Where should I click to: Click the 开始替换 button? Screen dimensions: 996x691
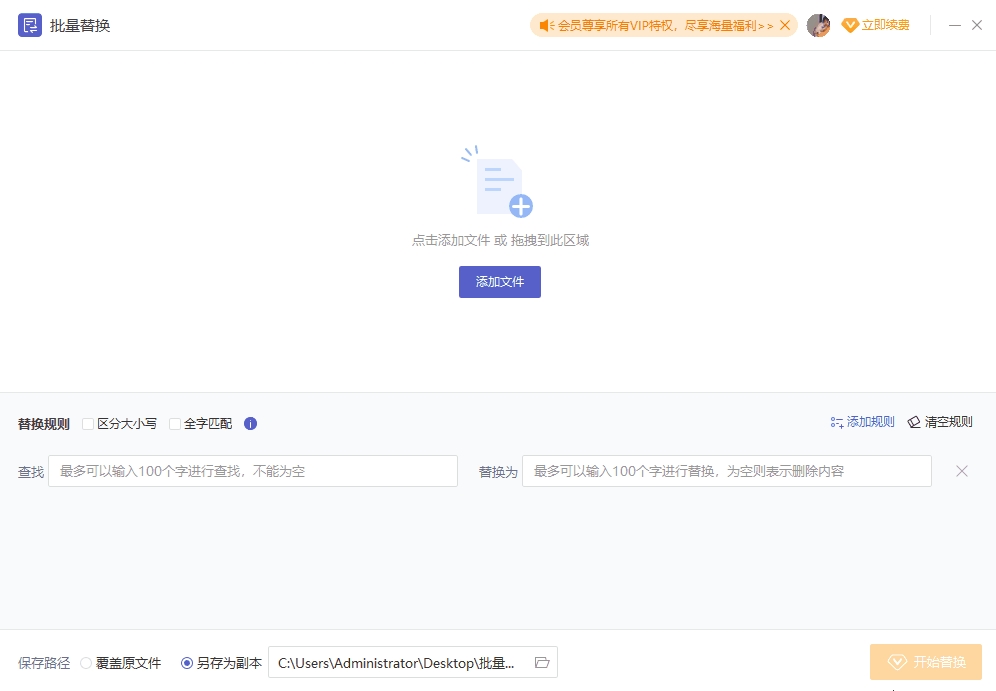925,661
